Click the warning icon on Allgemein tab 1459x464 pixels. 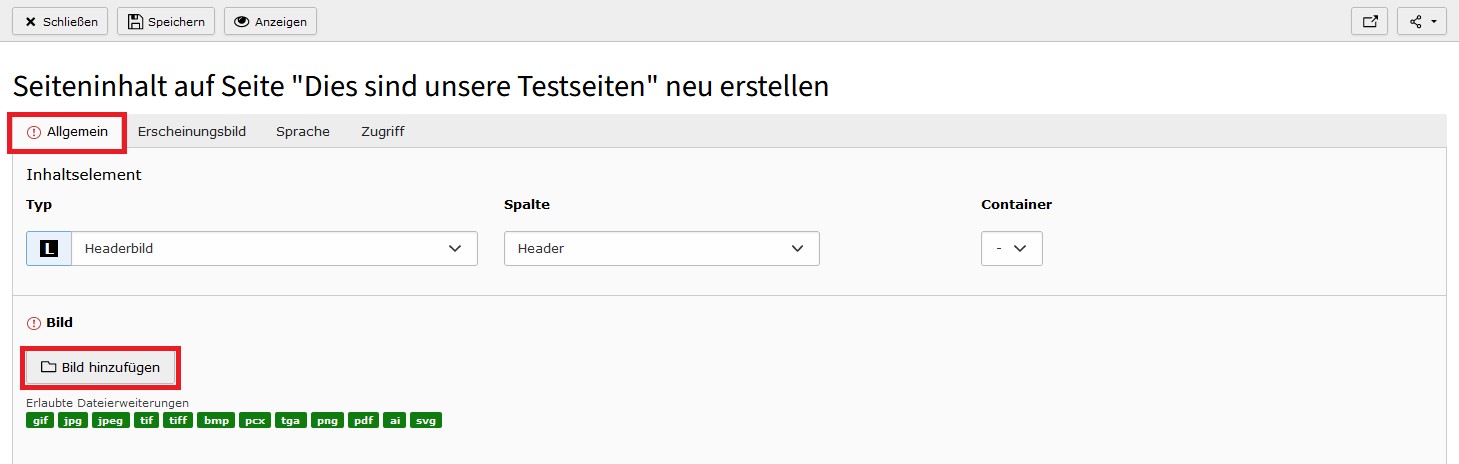pos(34,132)
